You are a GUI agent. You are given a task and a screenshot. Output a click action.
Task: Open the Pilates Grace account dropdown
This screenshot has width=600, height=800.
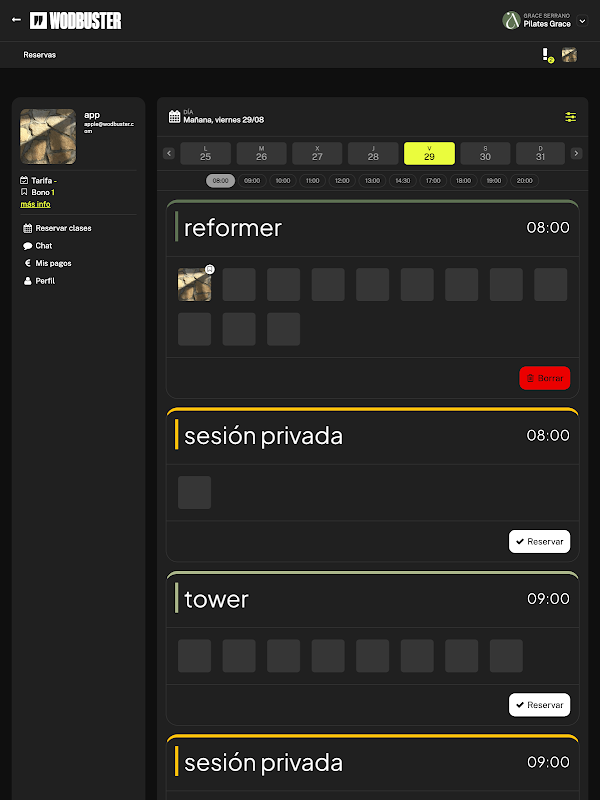coord(582,21)
